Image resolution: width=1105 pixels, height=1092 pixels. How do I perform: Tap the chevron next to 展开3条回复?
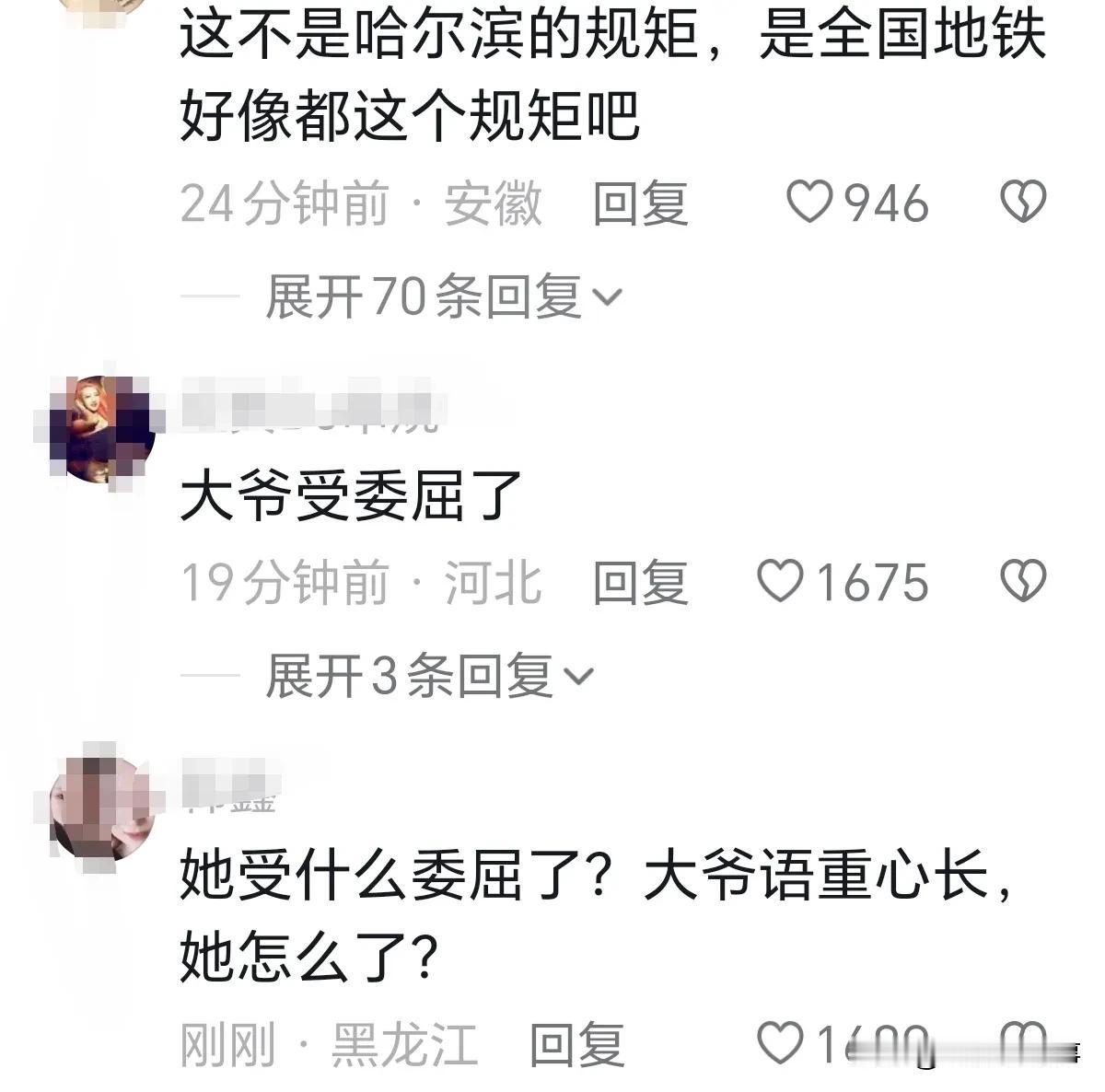point(578,678)
